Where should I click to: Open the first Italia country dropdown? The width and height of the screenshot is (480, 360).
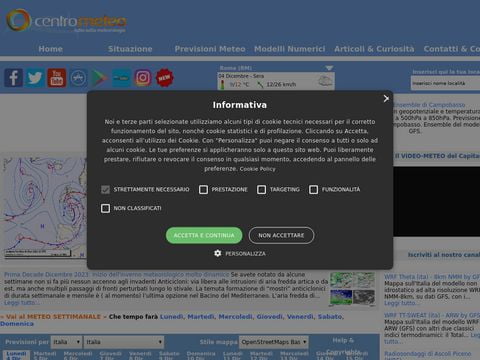point(66,342)
